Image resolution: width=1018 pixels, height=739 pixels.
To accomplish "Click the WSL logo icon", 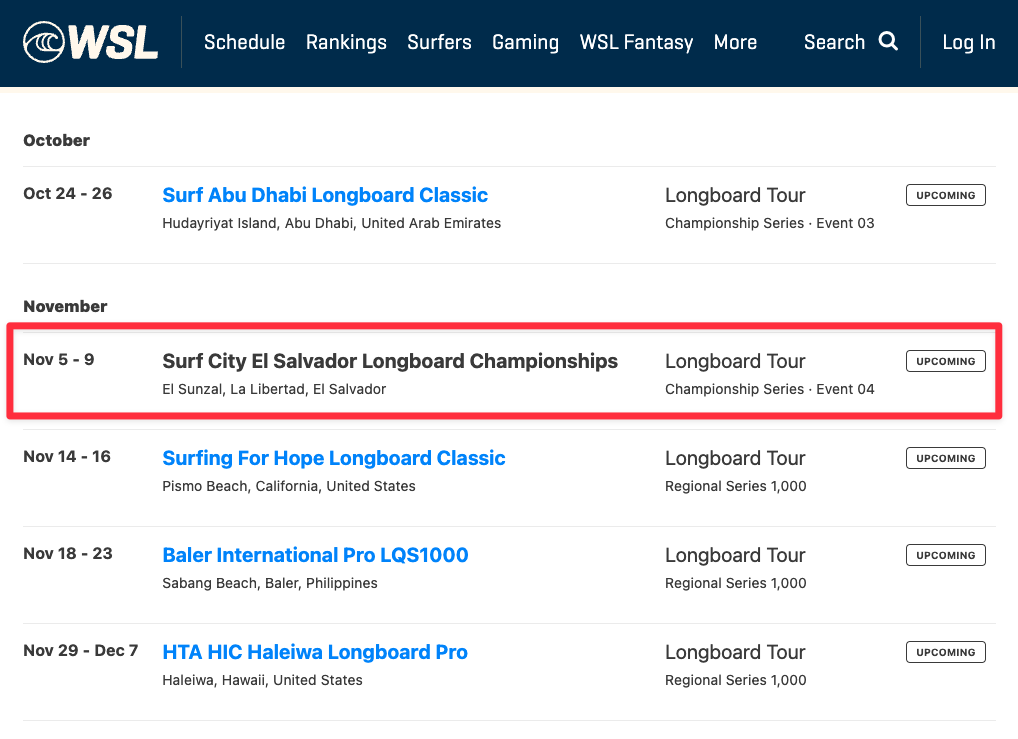I will pos(90,42).
